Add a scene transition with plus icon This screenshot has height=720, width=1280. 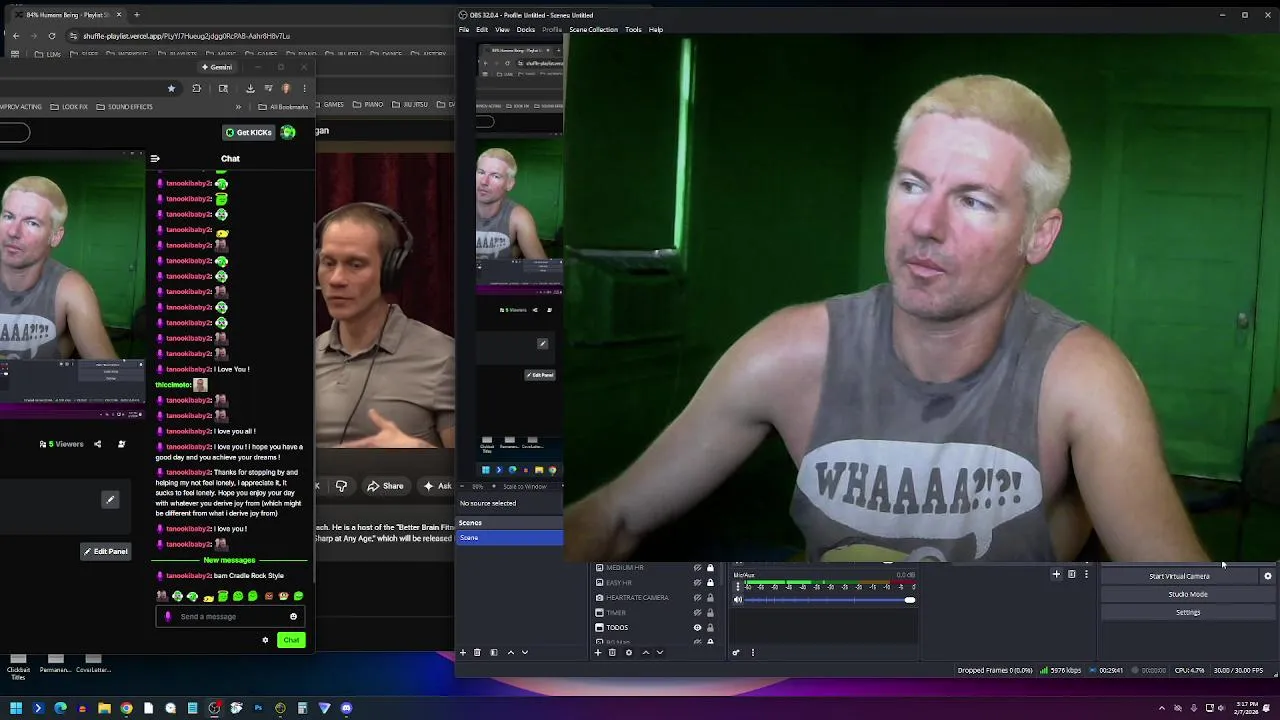(1056, 574)
